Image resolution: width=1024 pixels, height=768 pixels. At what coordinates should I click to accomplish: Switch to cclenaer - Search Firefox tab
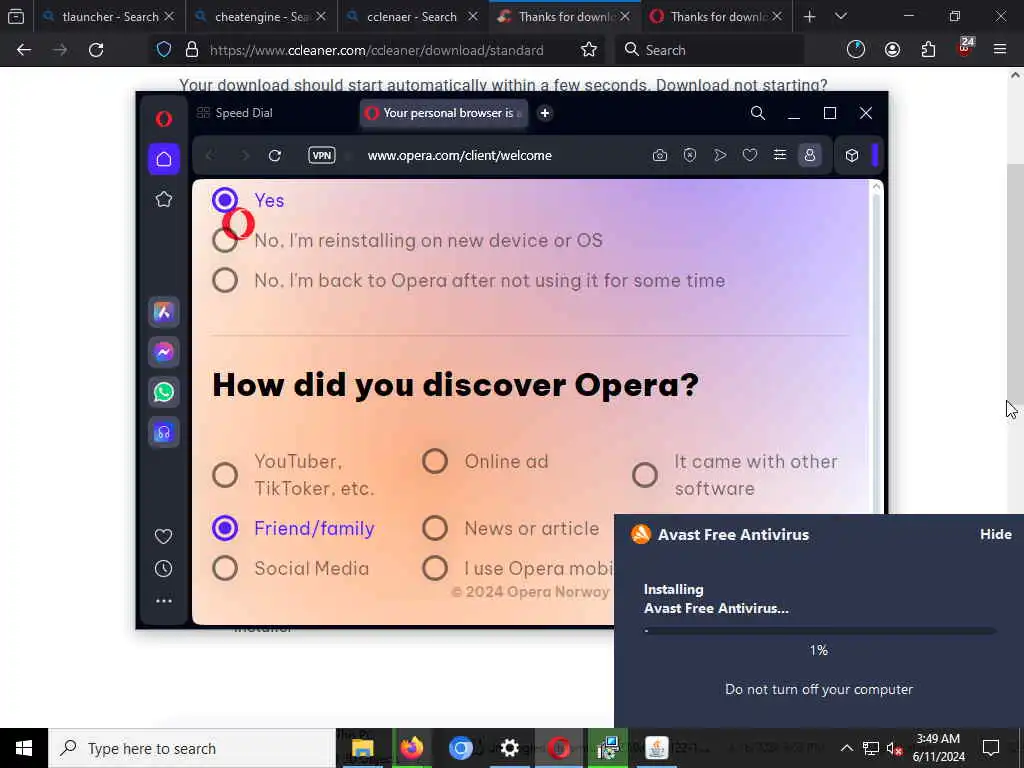[x=413, y=16]
